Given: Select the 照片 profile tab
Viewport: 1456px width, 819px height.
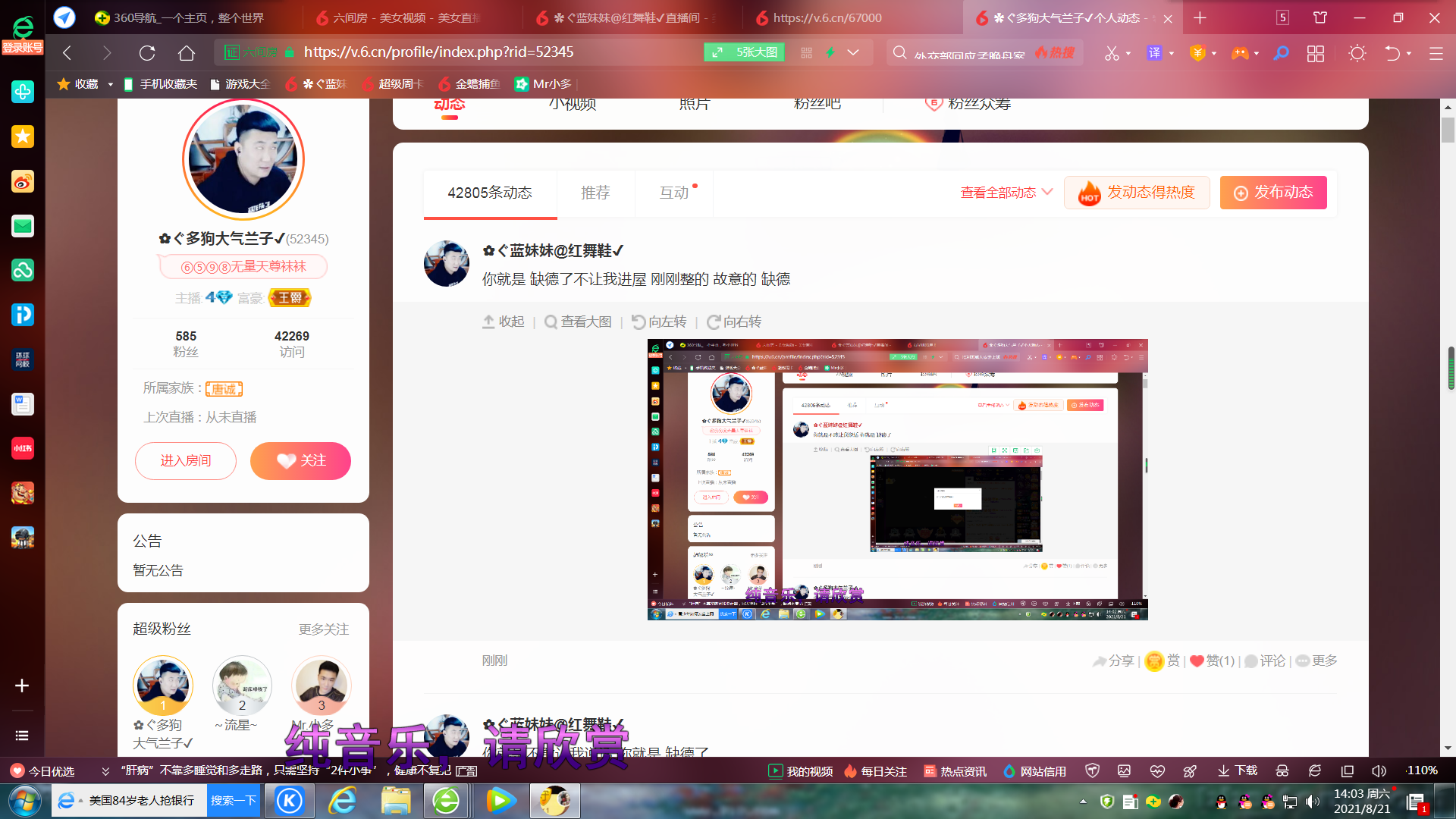Looking at the screenshot, I should (x=695, y=104).
